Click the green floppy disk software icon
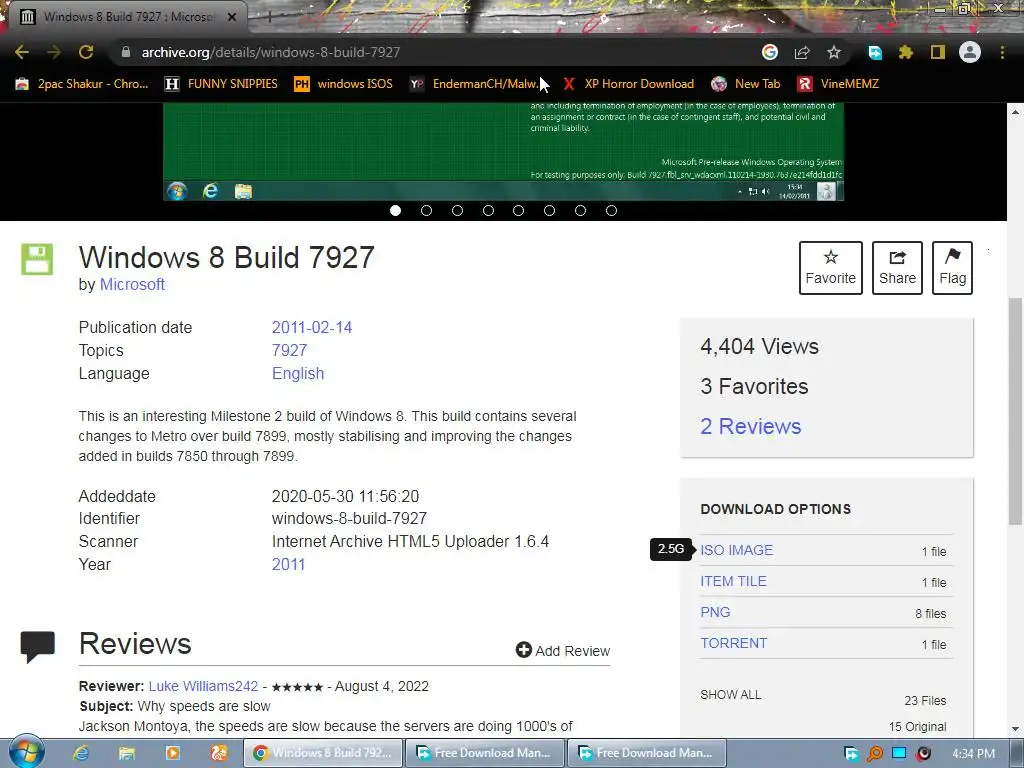1024x768 pixels. click(x=37, y=259)
